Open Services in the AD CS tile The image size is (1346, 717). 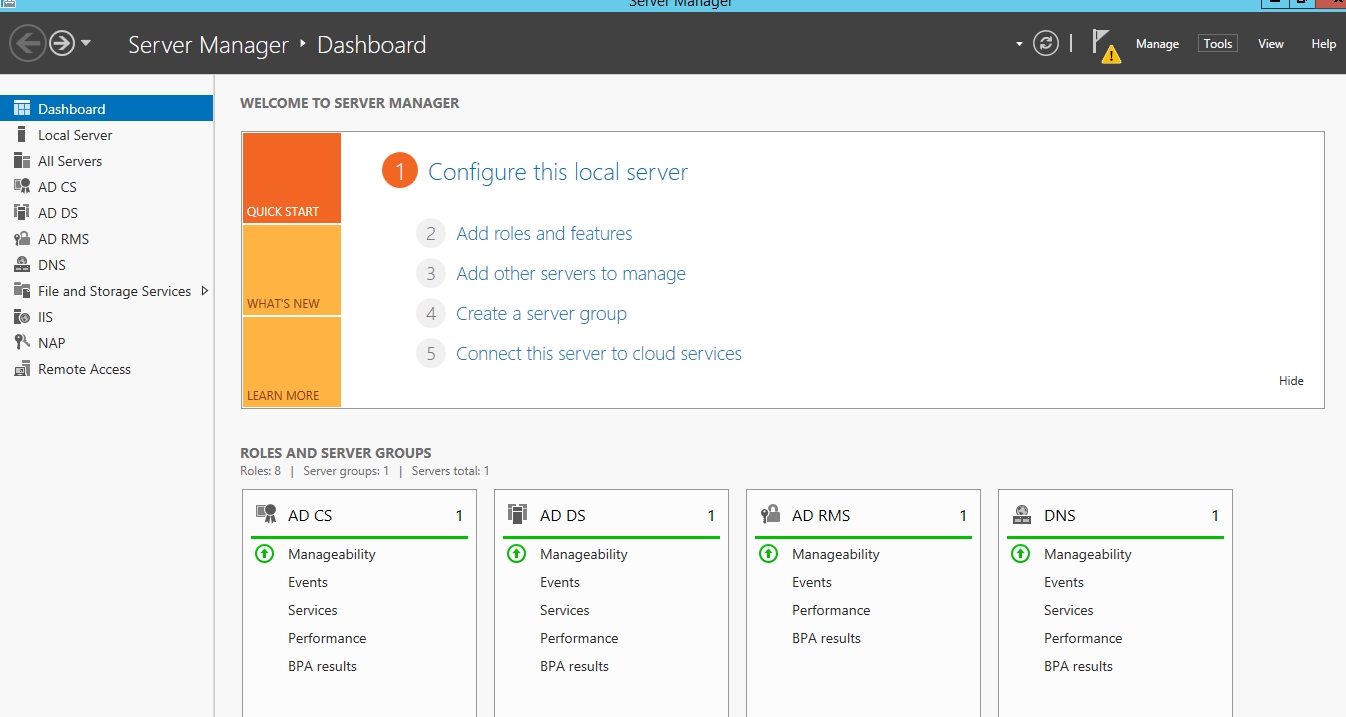[x=313, y=610]
